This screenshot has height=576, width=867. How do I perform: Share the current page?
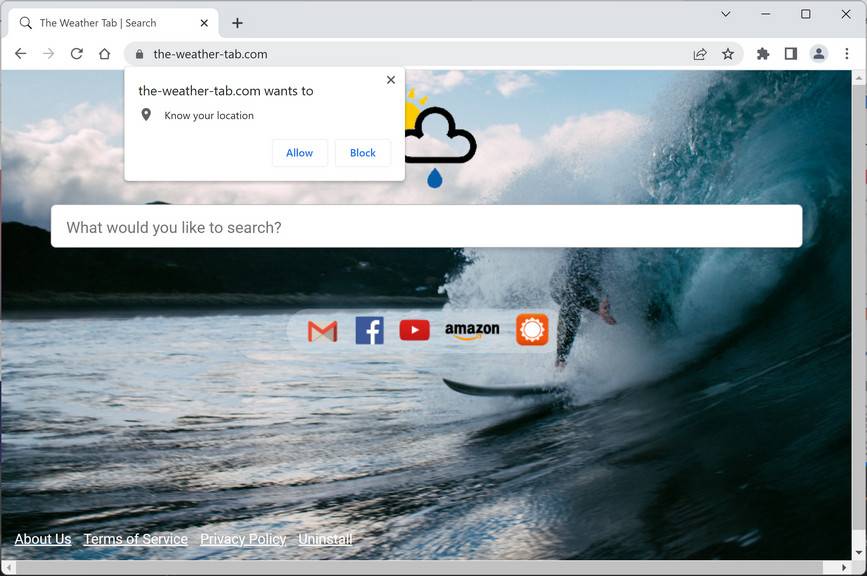(699, 53)
